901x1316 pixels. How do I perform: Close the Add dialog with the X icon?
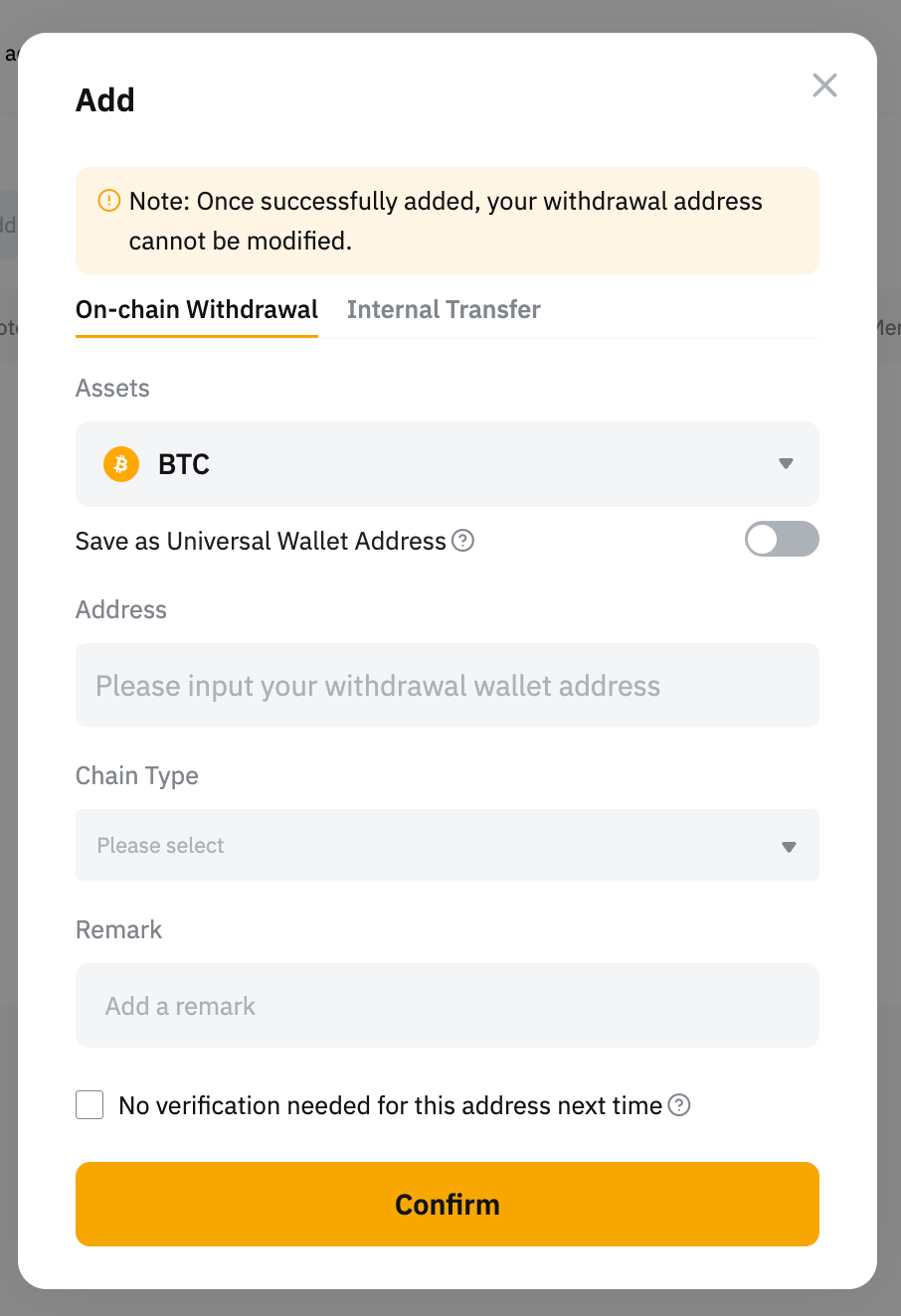point(824,85)
